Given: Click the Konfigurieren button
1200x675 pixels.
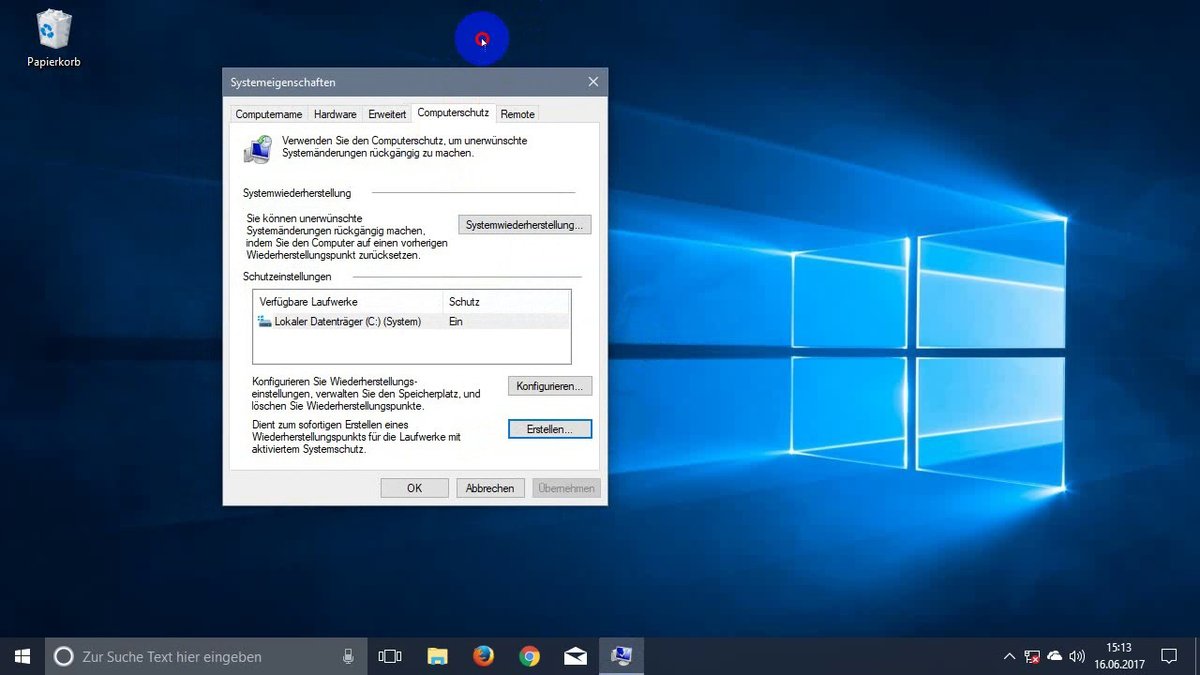Looking at the screenshot, I should point(550,385).
